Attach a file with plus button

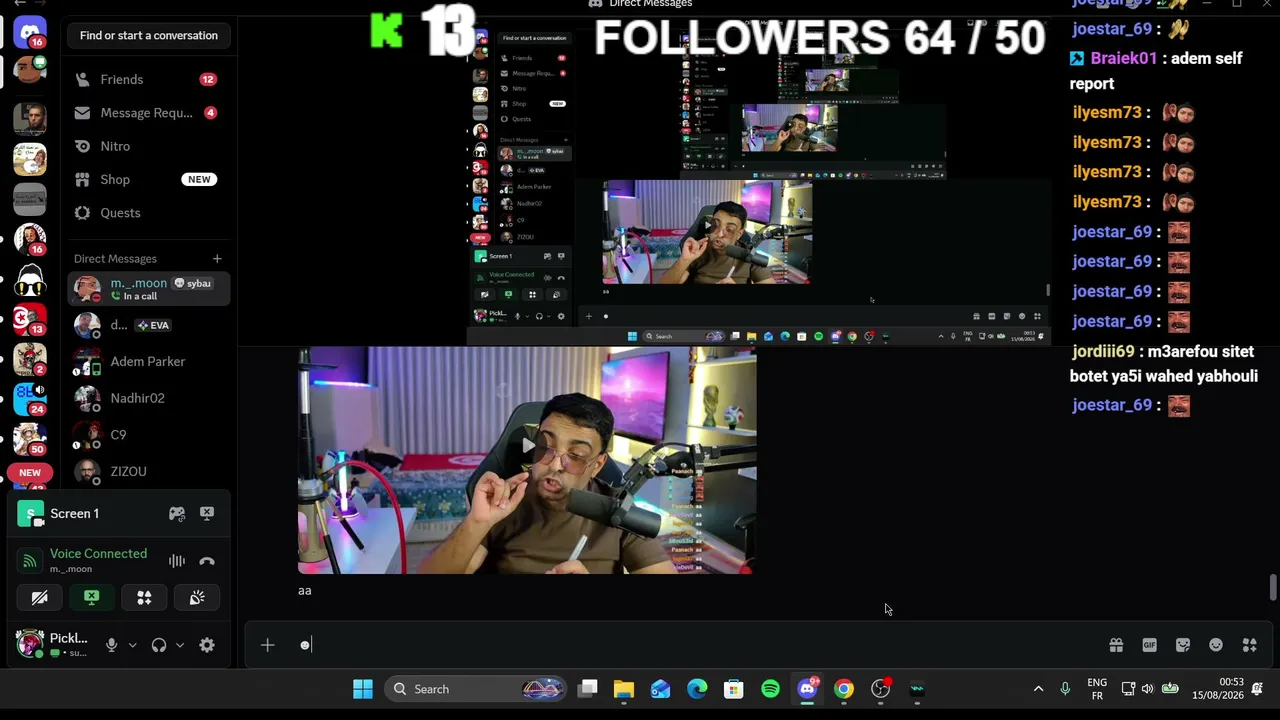[267, 645]
